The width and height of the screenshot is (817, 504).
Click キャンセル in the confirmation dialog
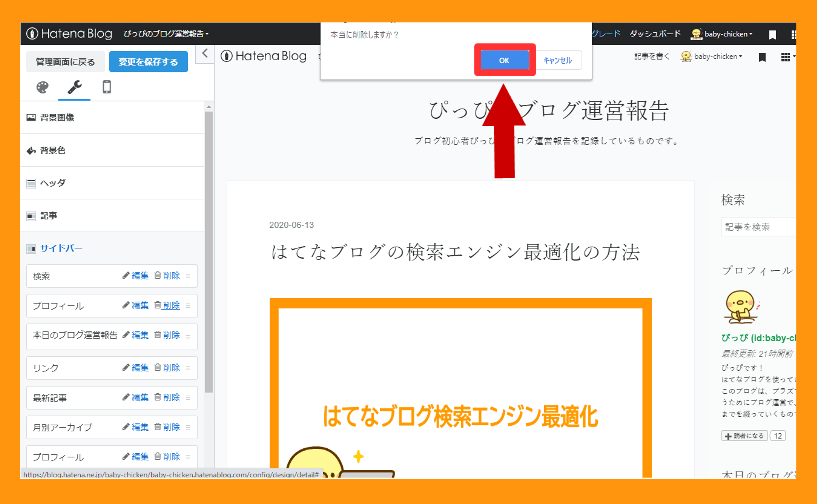(558, 60)
